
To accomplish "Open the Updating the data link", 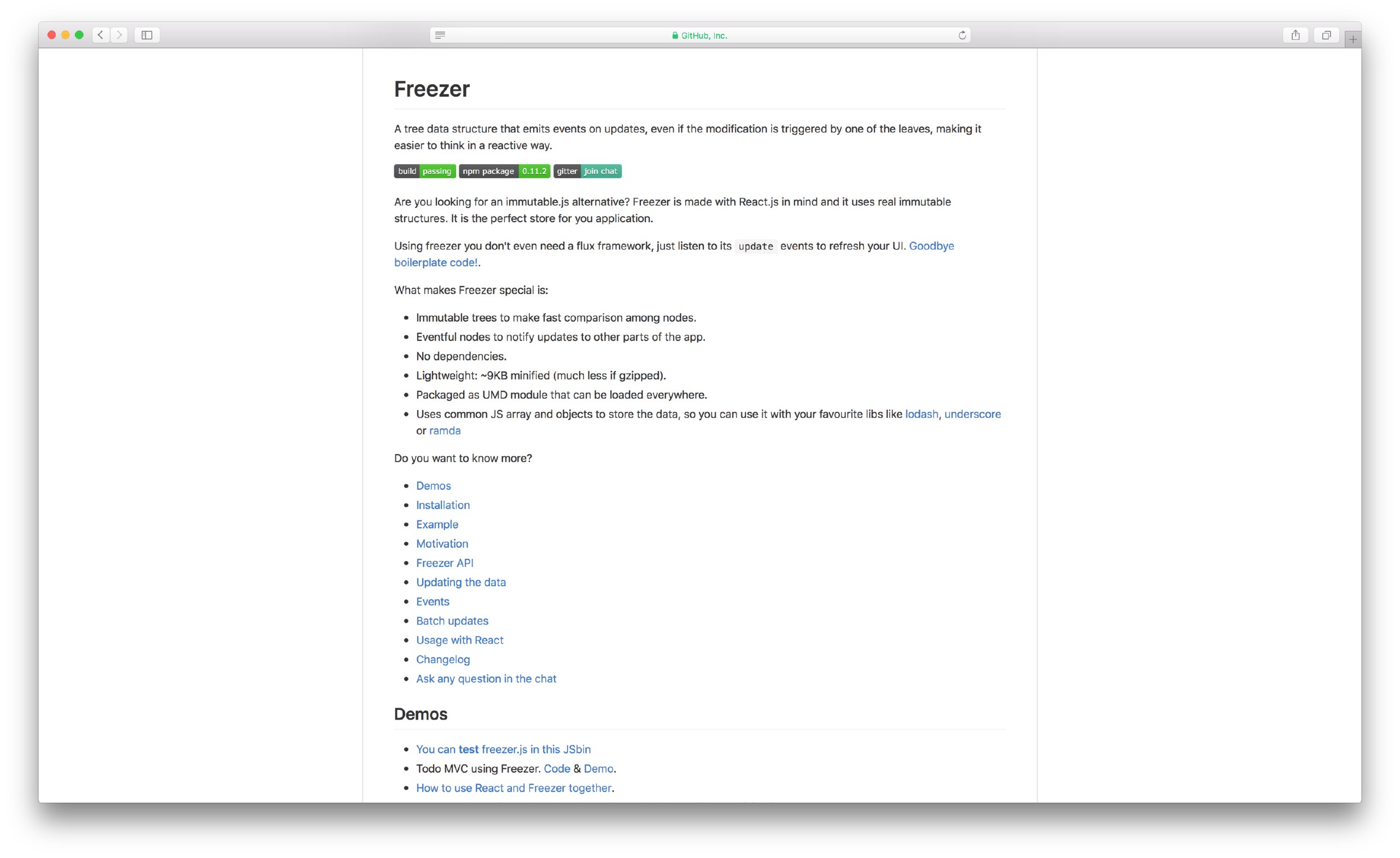I will [461, 582].
